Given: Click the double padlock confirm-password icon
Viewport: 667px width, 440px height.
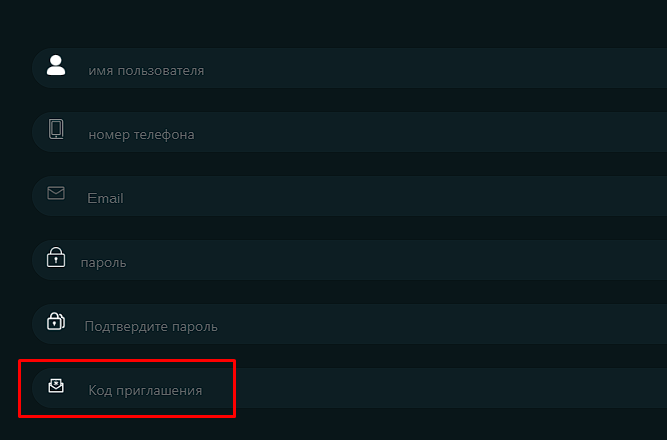Looking at the screenshot, I should click(56, 321).
